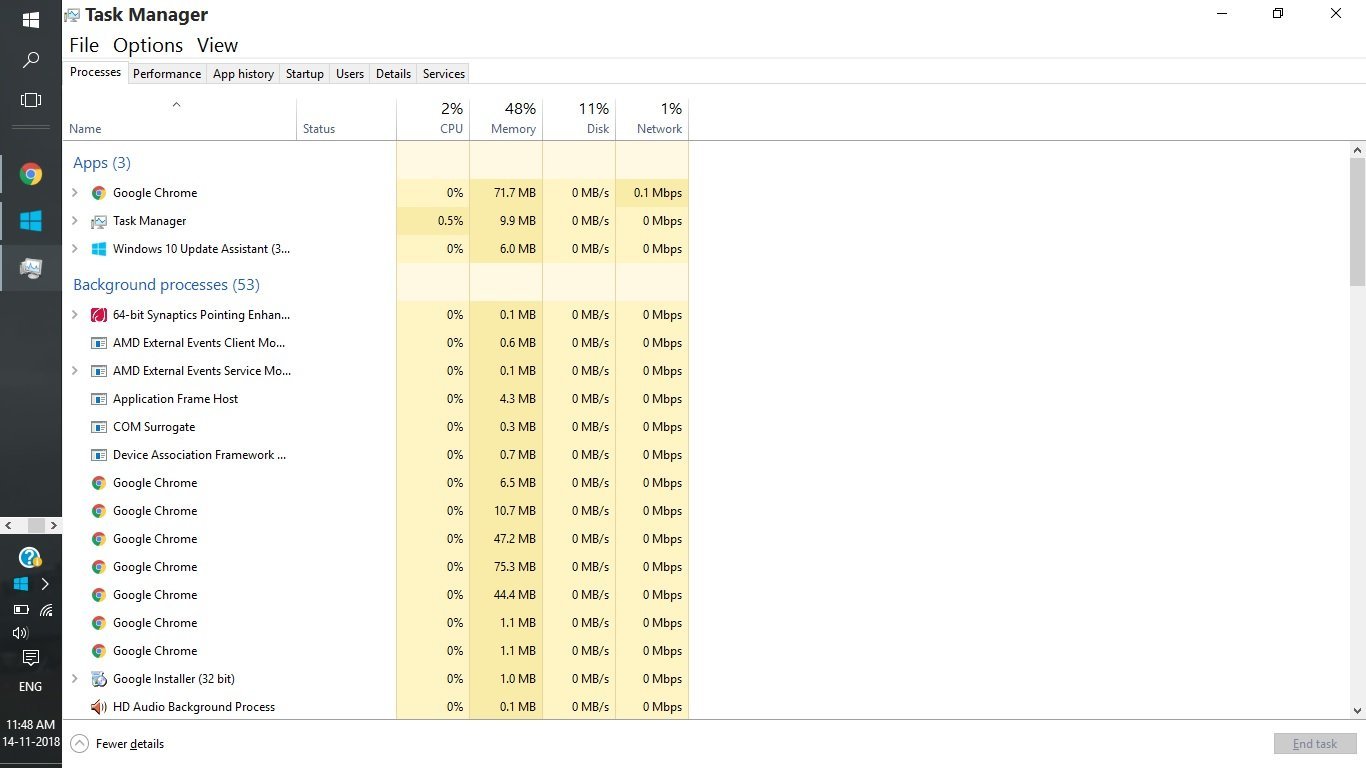The width and height of the screenshot is (1366, 768).
Task: Switch to the Details tab
Action: 393,74
